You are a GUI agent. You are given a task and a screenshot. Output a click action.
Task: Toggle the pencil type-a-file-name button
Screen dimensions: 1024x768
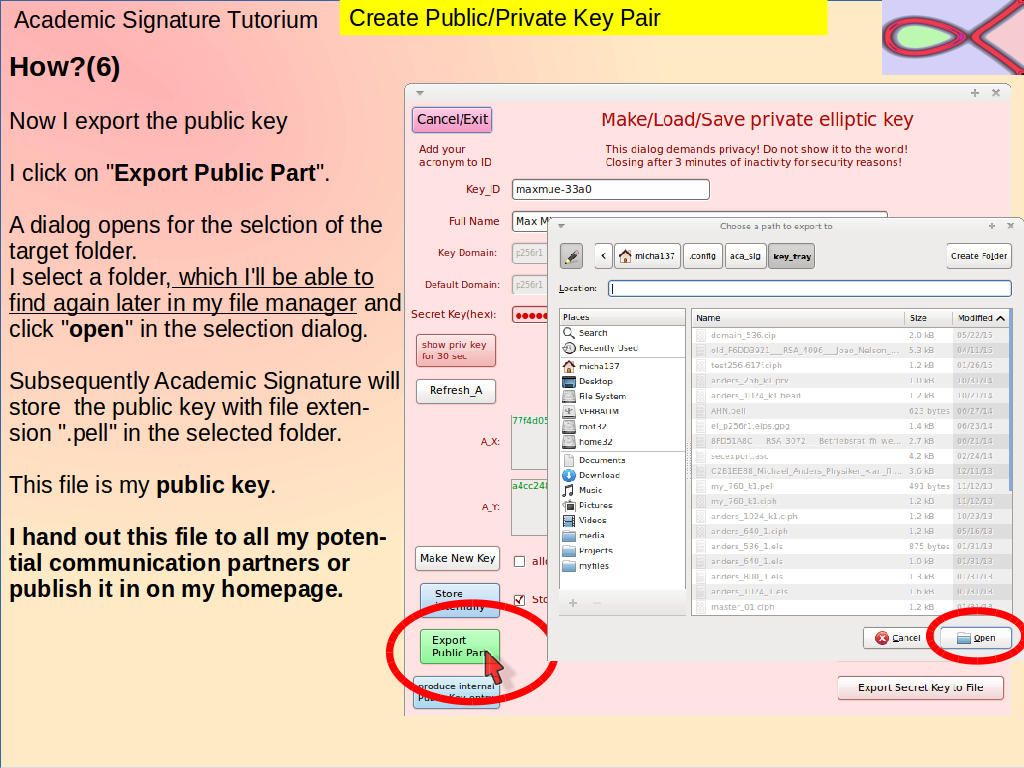[571, 256]
